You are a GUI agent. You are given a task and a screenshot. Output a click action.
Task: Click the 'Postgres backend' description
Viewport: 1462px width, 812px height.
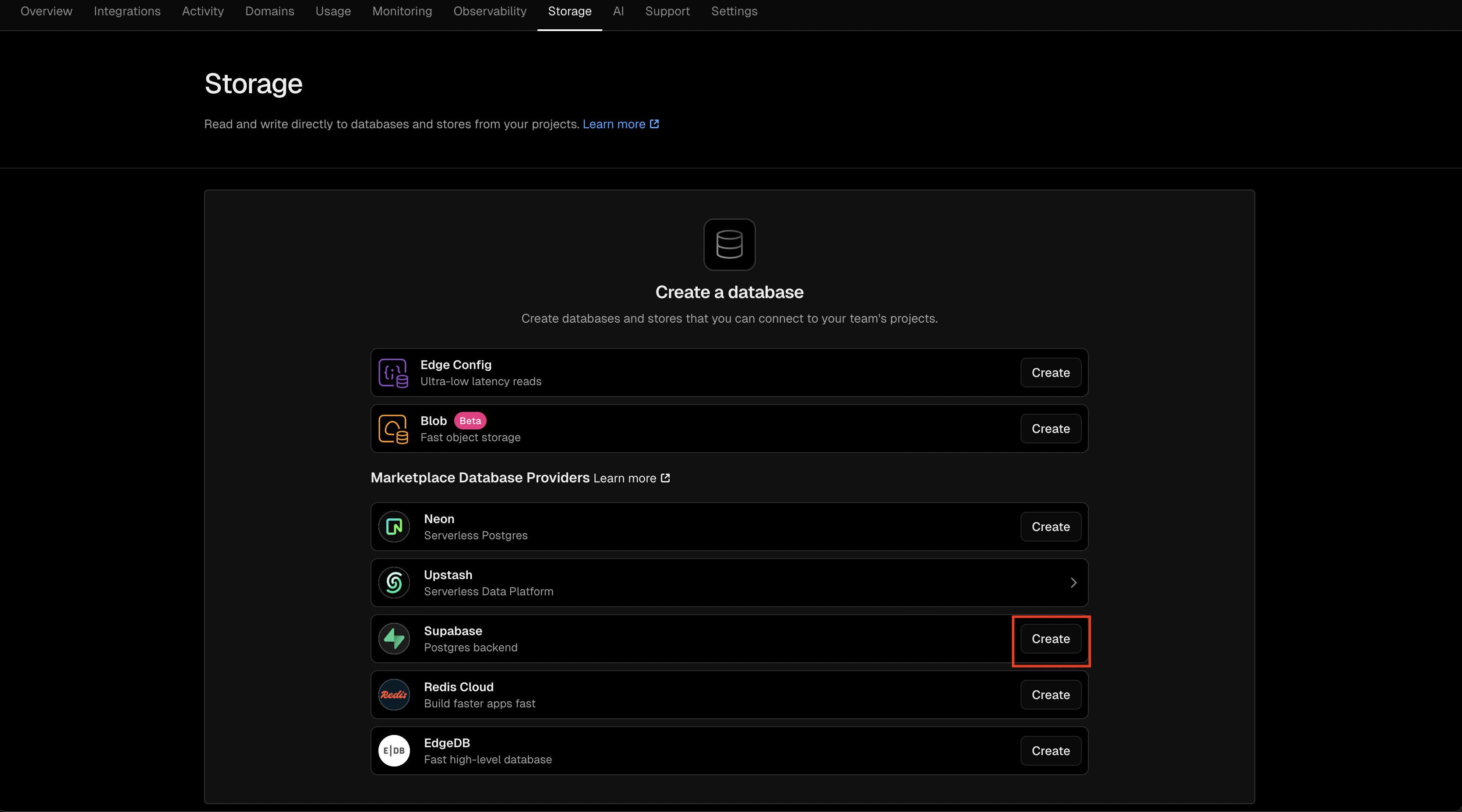tap(470, 647)
